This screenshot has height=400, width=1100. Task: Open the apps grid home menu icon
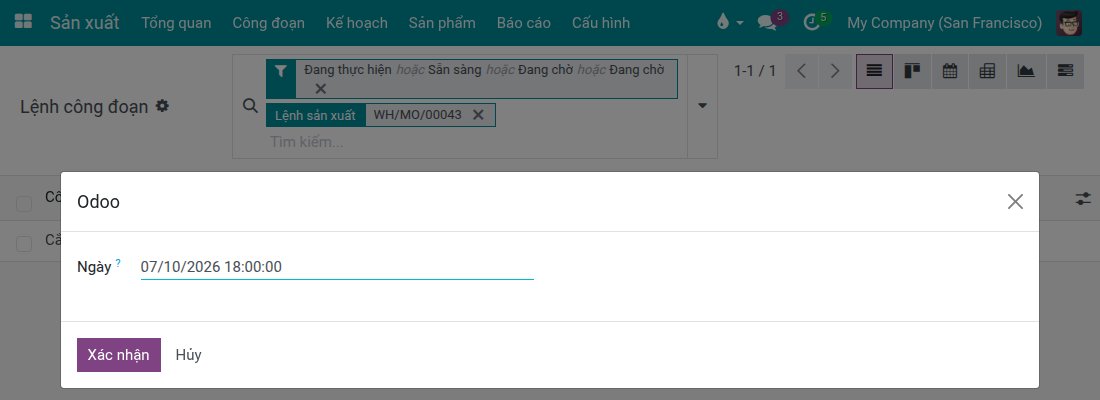(23, 22)
